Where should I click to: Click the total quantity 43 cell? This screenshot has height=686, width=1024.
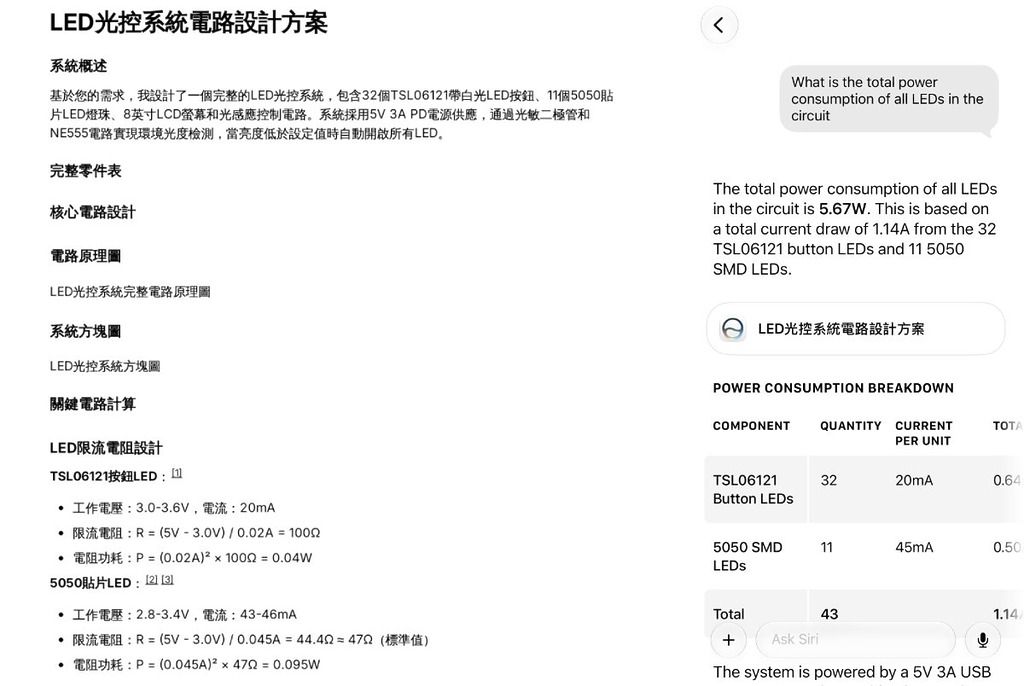[x=829, y=614]
